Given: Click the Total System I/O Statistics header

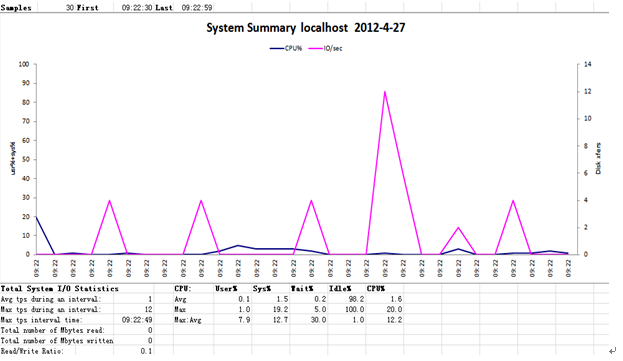Looking at the screenshot, I should click(x=60, y=289).
